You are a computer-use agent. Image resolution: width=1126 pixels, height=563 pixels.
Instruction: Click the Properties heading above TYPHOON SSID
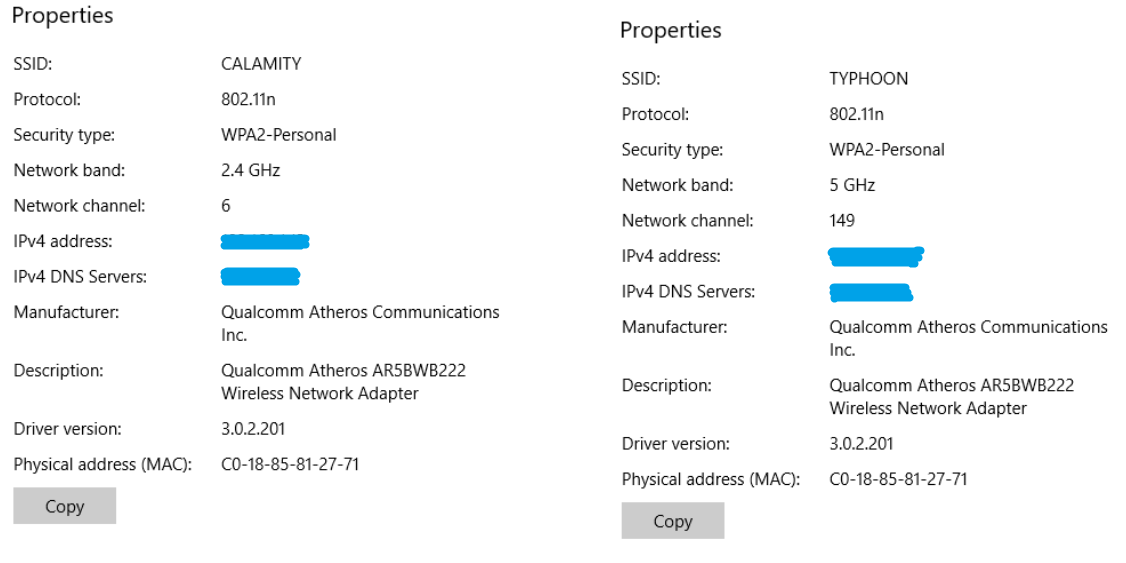coord(670,30)
